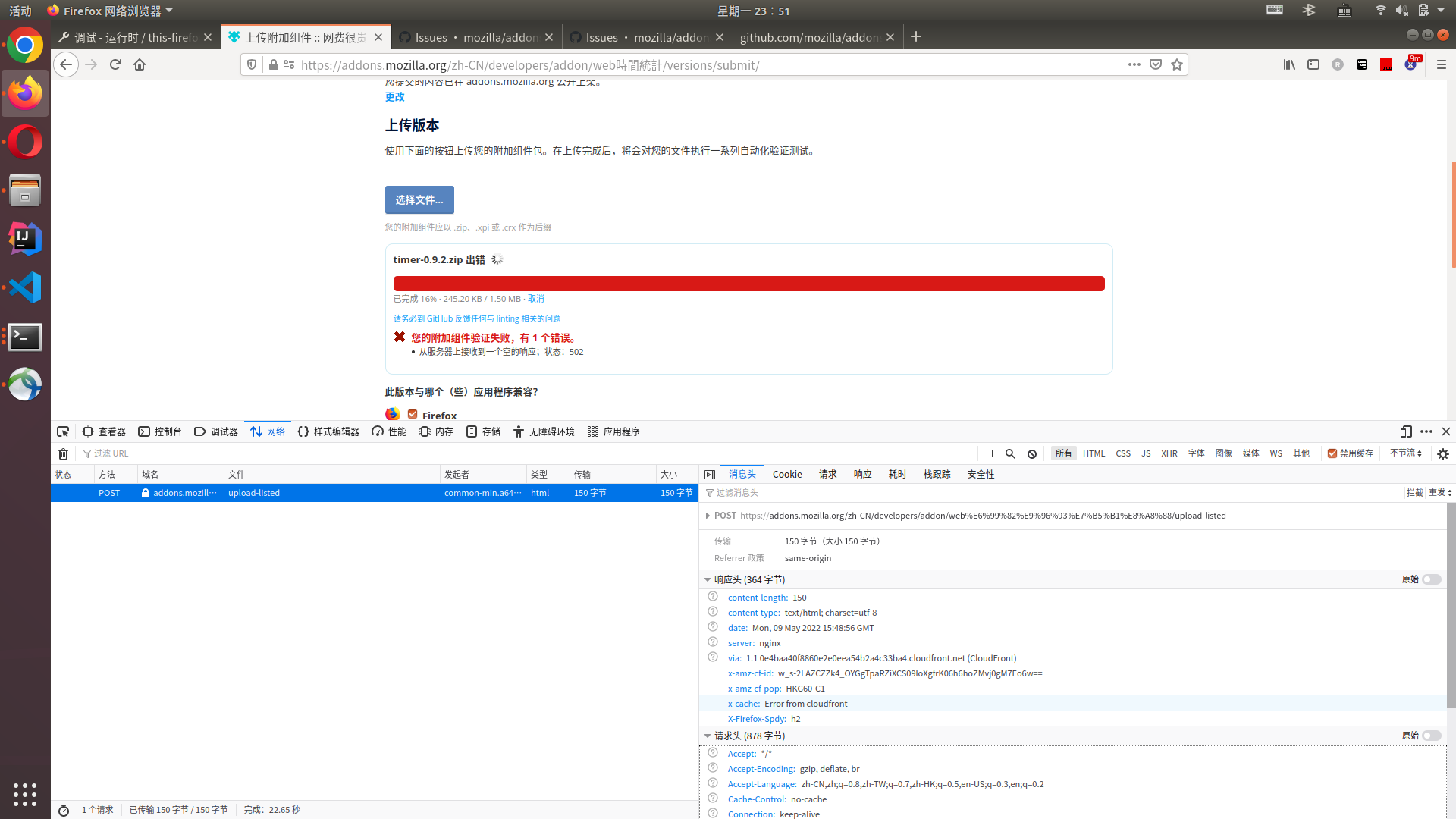Open the Firefox hamburger menu
This screenshot has width=1456, height=819.
click(x=1442, y=64)
